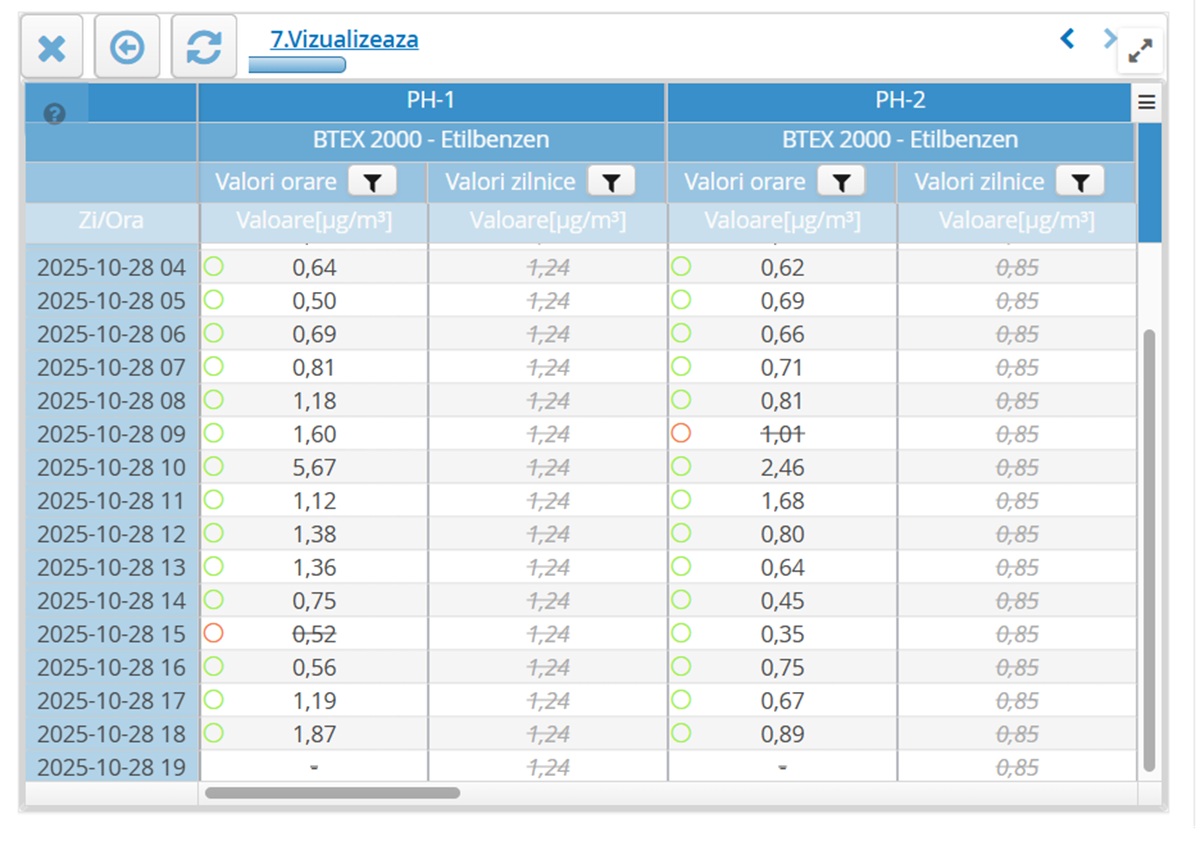Screen dimensions: 1200x841
Task: Toggle the green circle for PH-1 value 5,67
Action: click(212, 466)
